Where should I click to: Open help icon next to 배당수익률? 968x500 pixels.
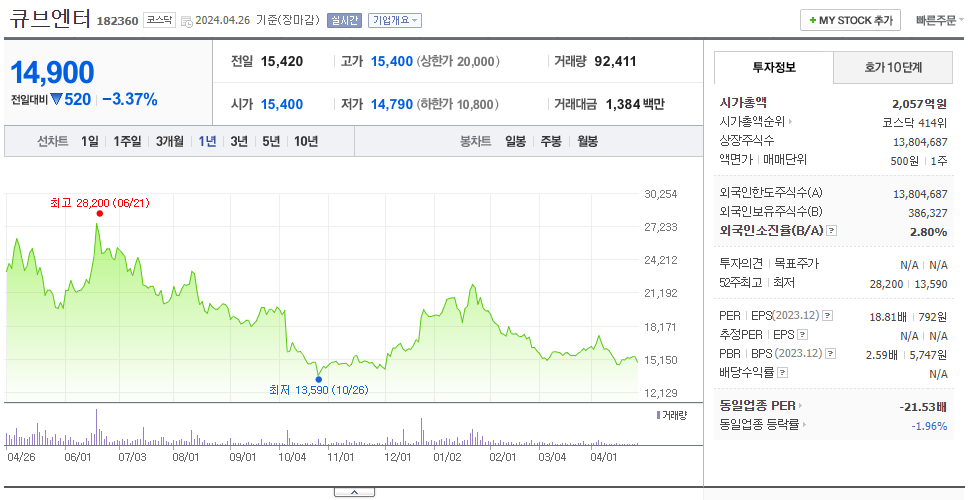pyautogui.click(x=783, y=372)
